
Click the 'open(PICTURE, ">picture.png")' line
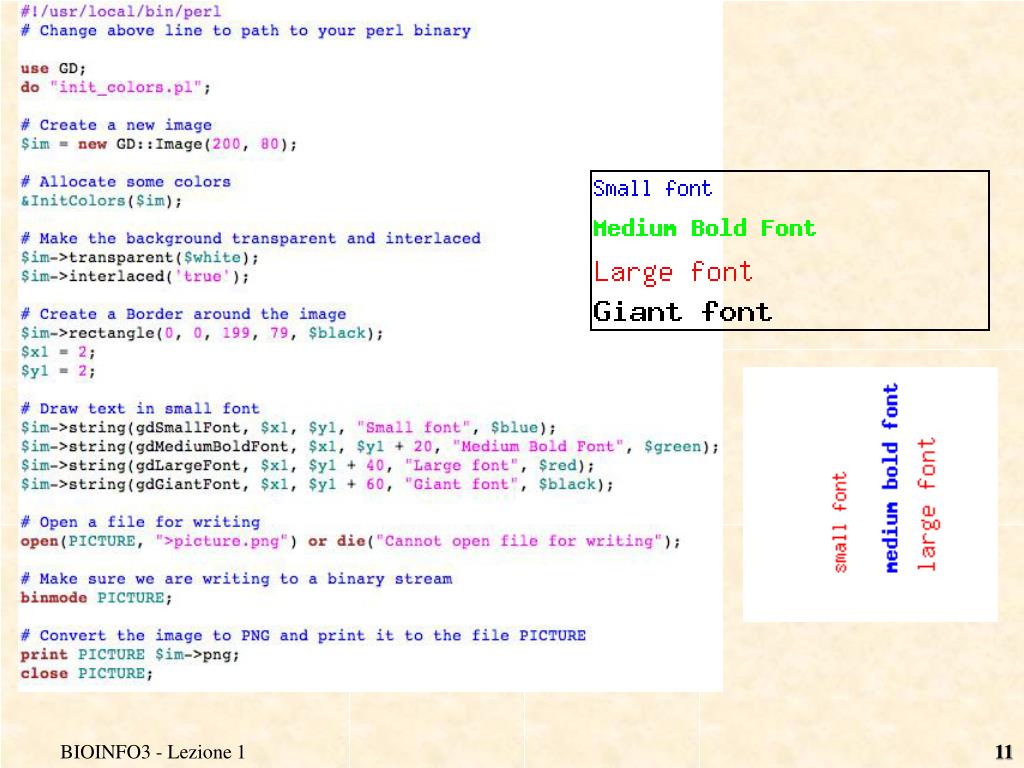[351, 541]
